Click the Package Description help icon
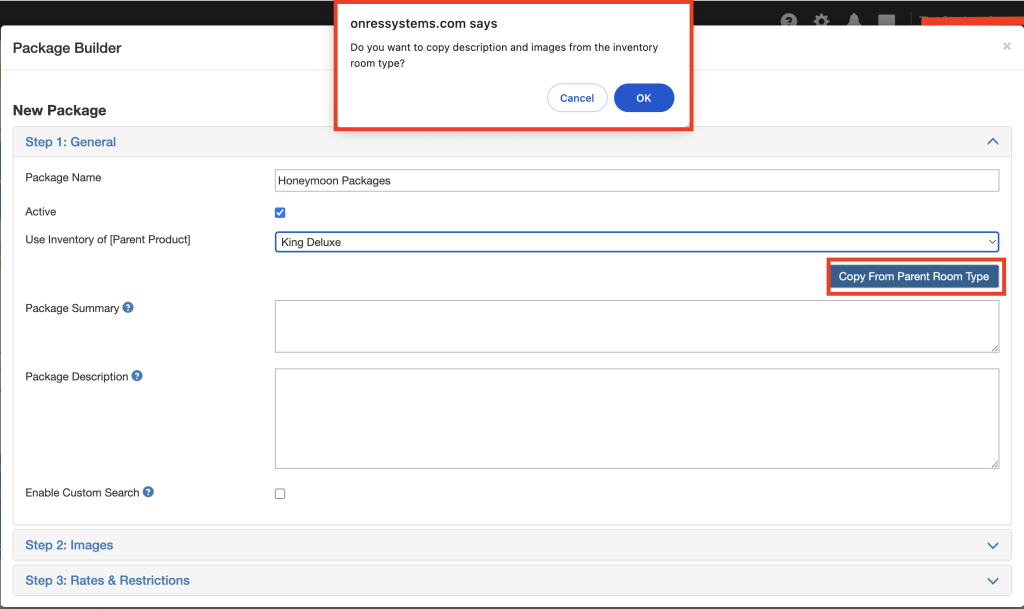Viewport: 1024px width, 609px height. [137, 376]
